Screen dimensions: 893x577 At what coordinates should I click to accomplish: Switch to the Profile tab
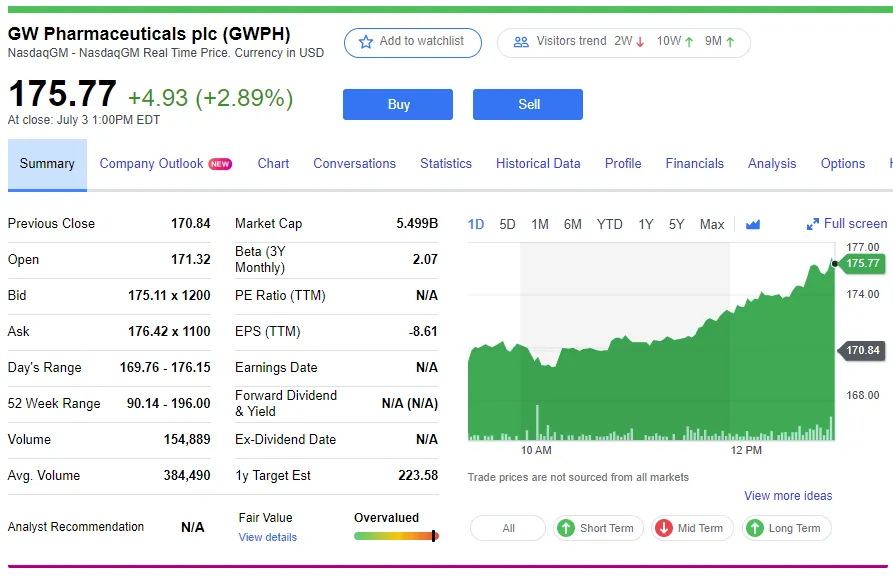click(x=623, y=163)
